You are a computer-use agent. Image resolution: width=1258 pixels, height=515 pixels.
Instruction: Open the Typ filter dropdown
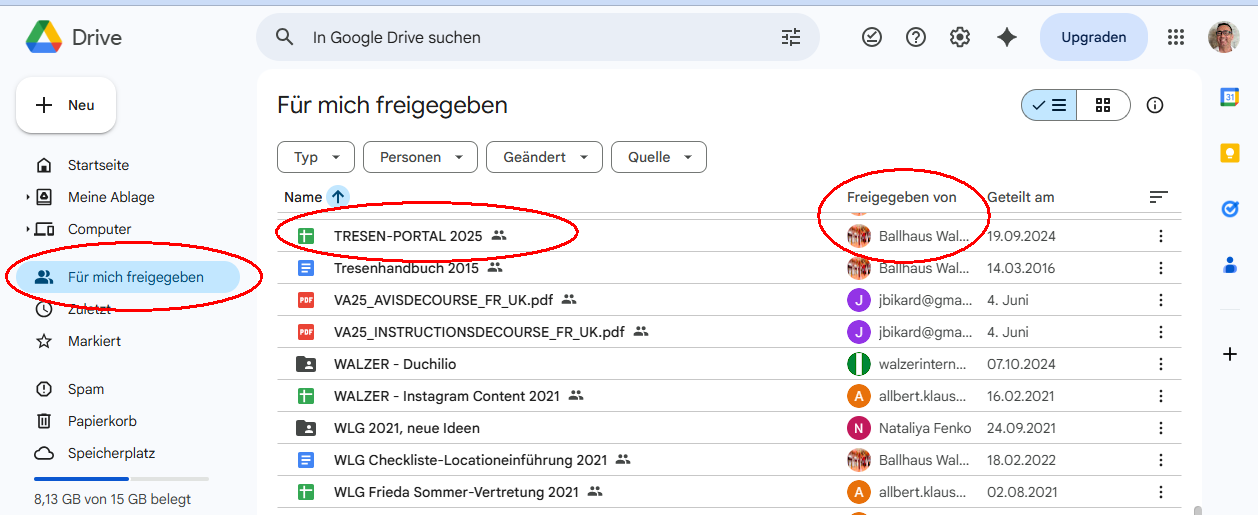[315, 157]
